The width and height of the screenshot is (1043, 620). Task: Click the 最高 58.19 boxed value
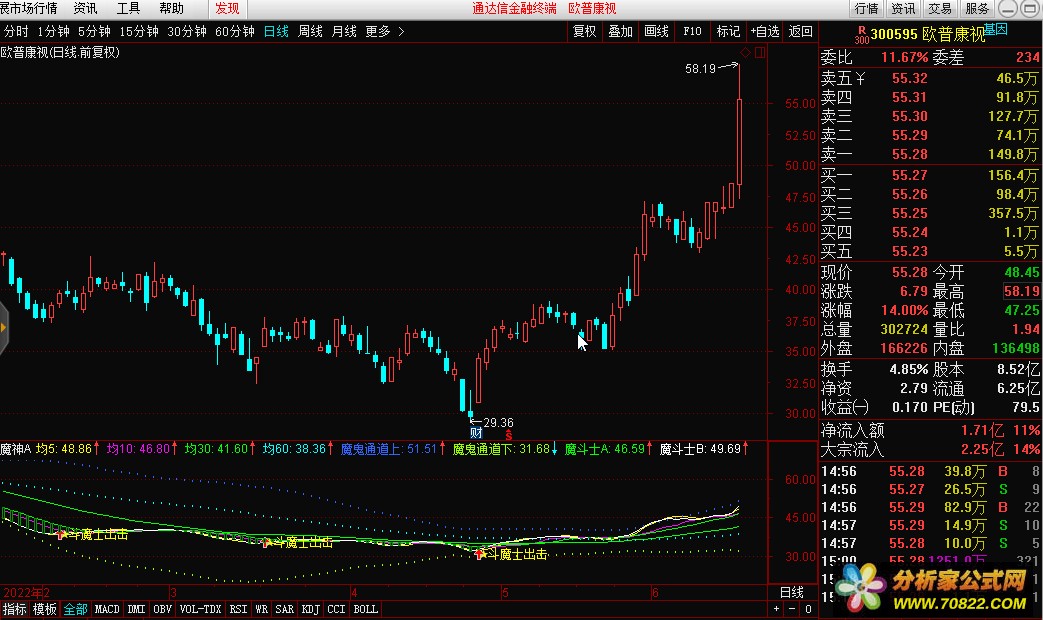(1022, 291)
